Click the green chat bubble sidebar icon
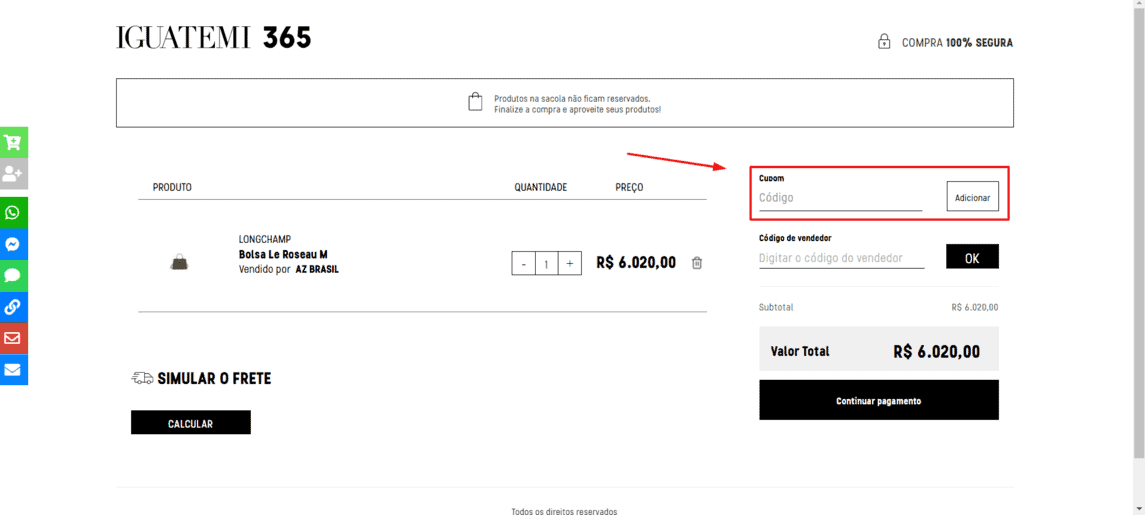Viewport: 1145px width, 515px height. [13, 275]
